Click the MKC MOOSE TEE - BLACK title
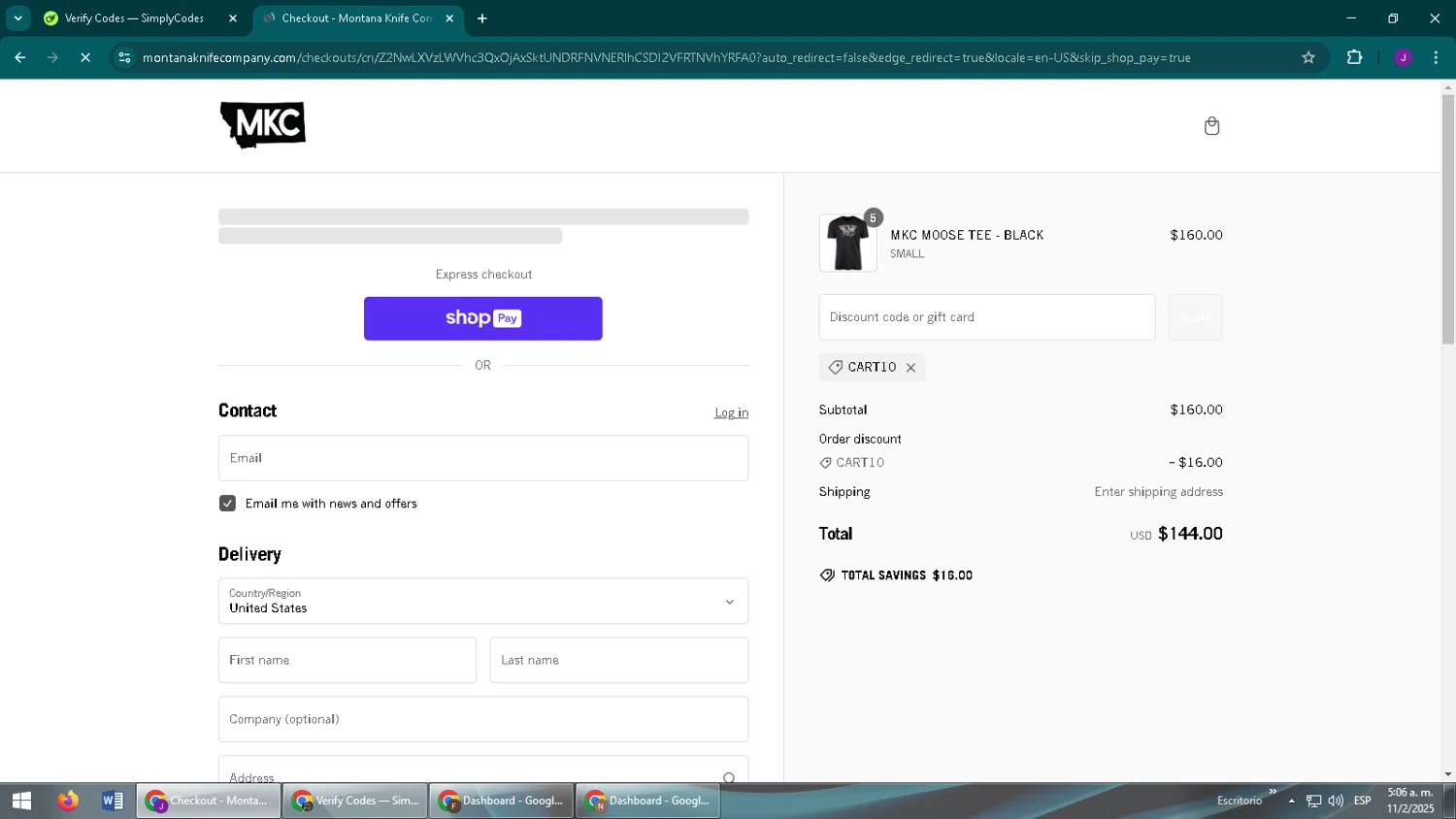The width and height of the screenshot is (1456, 819). pyautogui.click(x=967, y=235)
